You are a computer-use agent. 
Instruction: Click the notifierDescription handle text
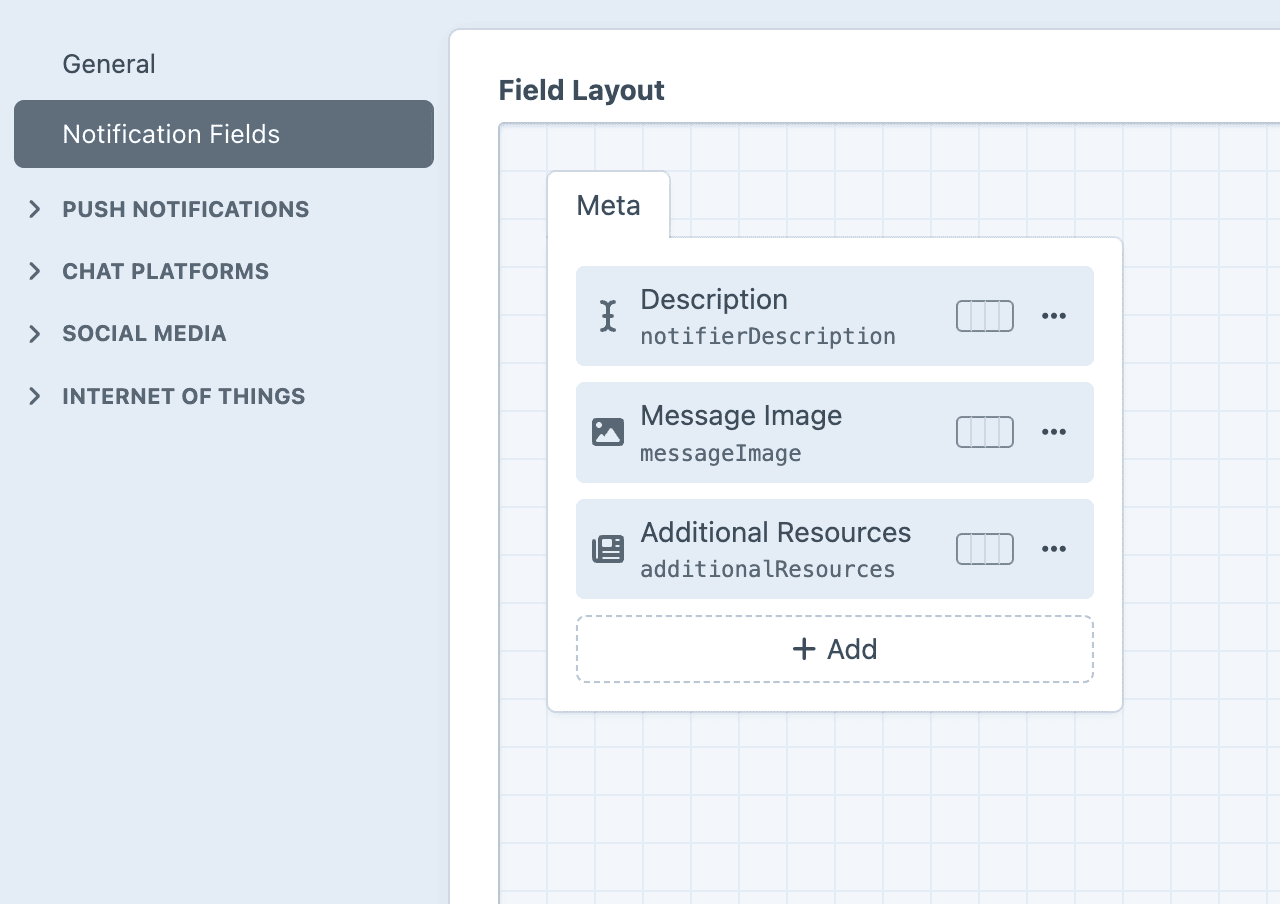[768, 336]
